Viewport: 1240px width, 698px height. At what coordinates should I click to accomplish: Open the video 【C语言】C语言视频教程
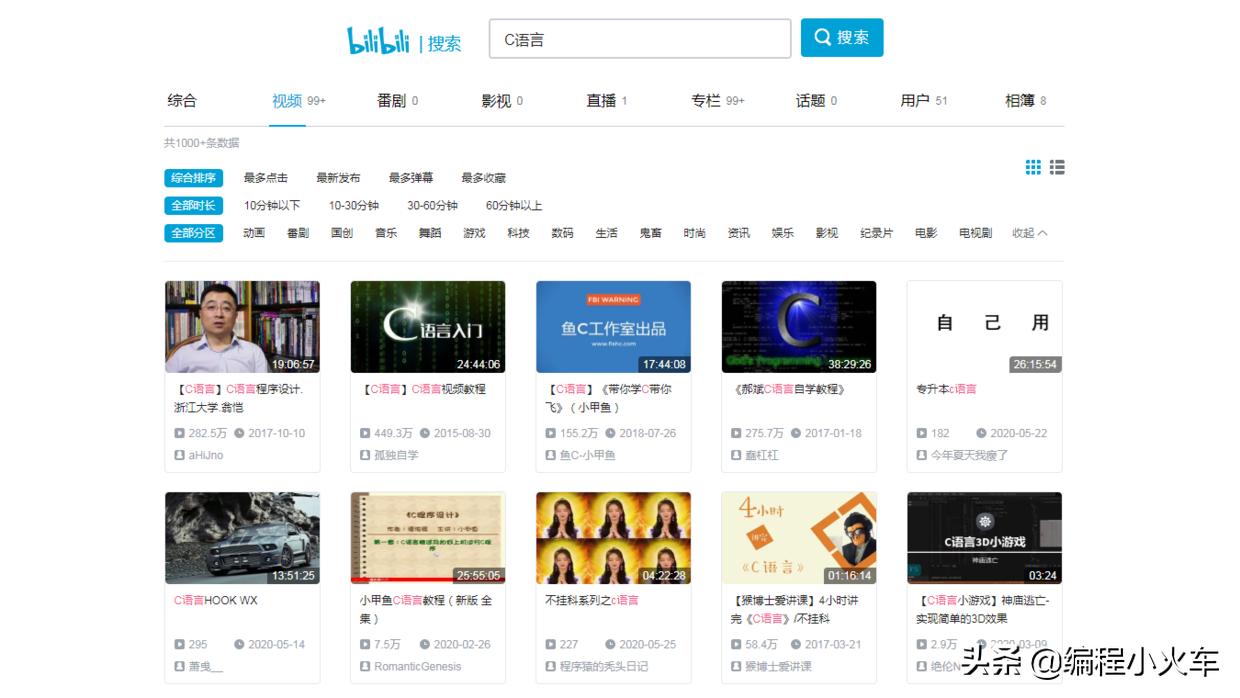[x=427, y=389]
